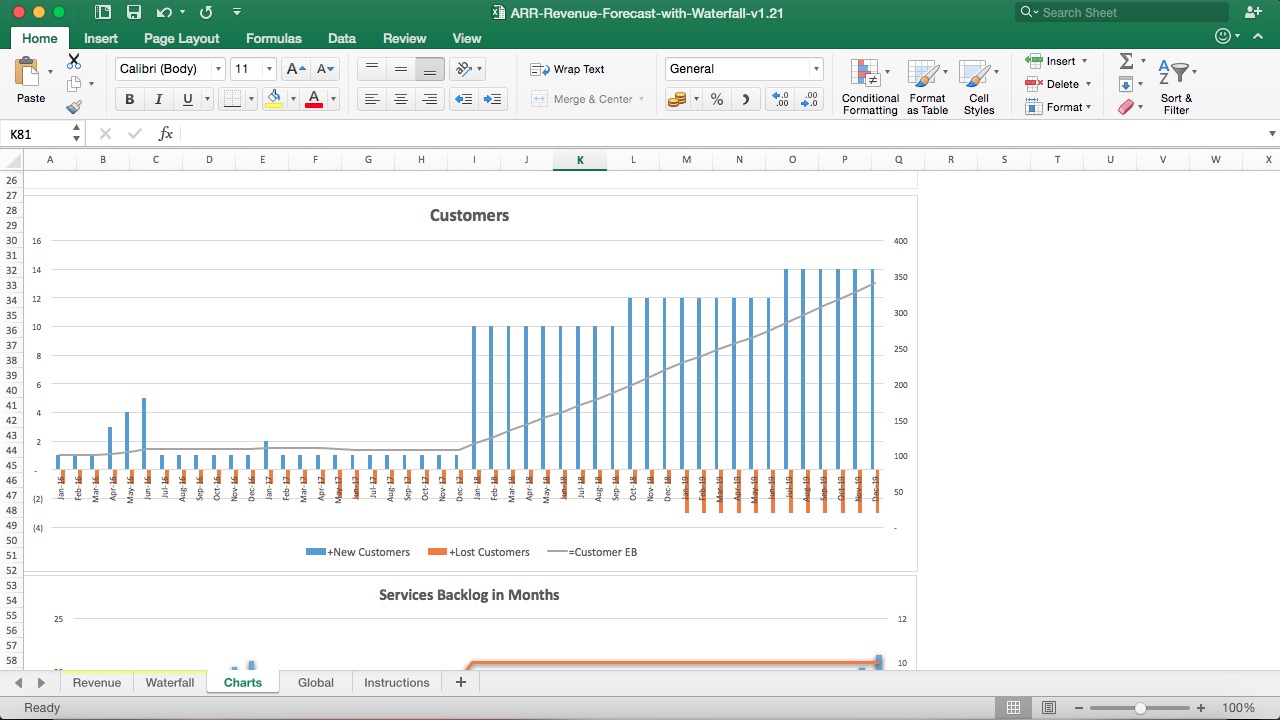Apply the Percent Style format
1280x720 pixels.
tap(716, 99)
